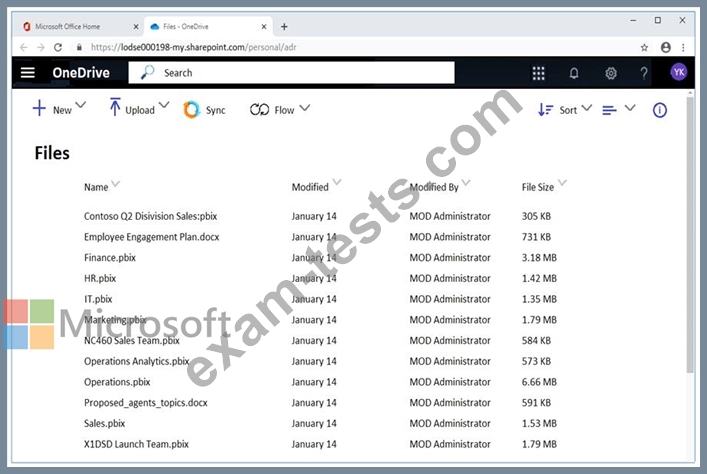Click in the Search box
Image resolution: width=707 pixels, height=474 pixels.
coord(291,73)
